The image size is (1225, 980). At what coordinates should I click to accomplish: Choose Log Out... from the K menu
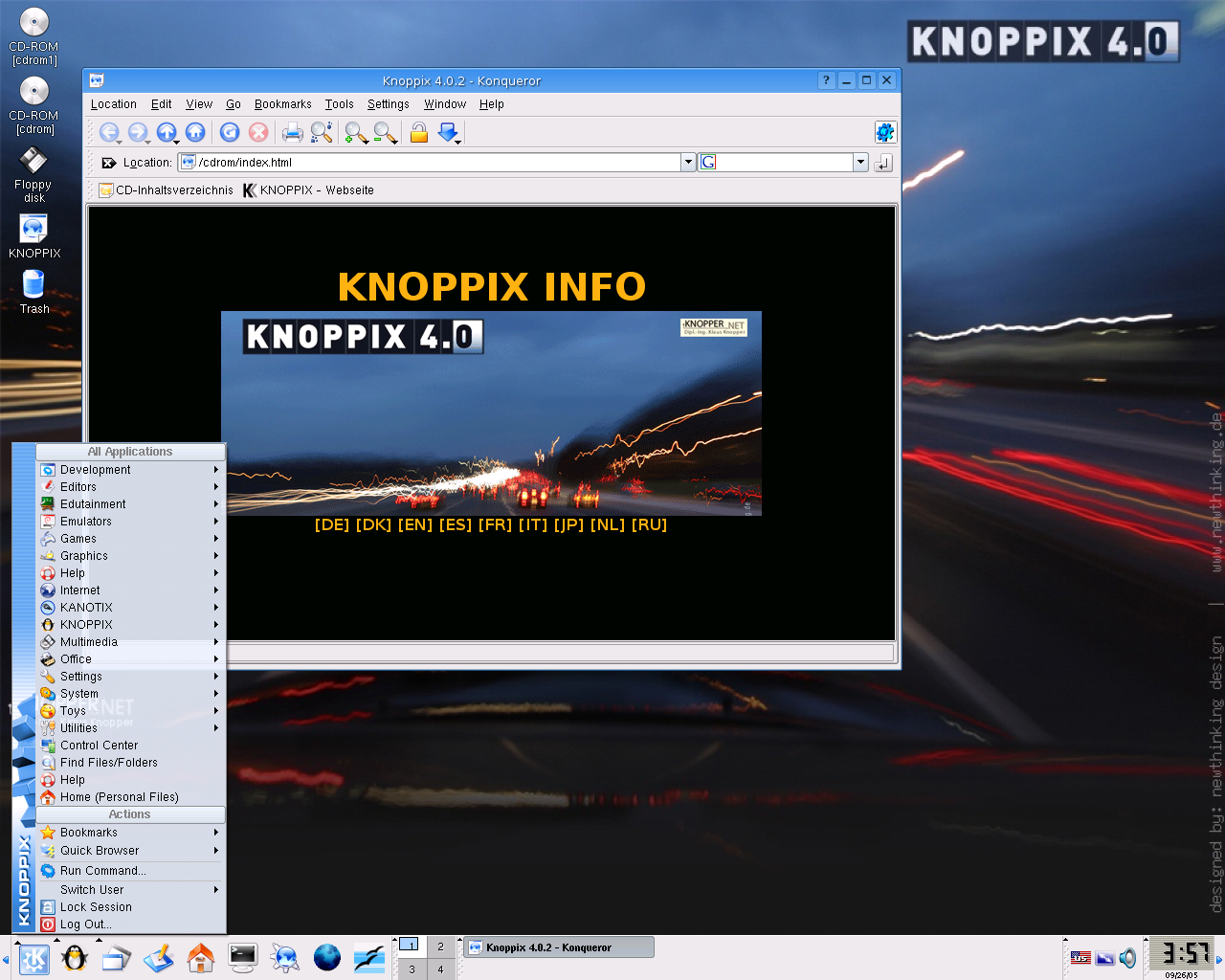(130, 924)
